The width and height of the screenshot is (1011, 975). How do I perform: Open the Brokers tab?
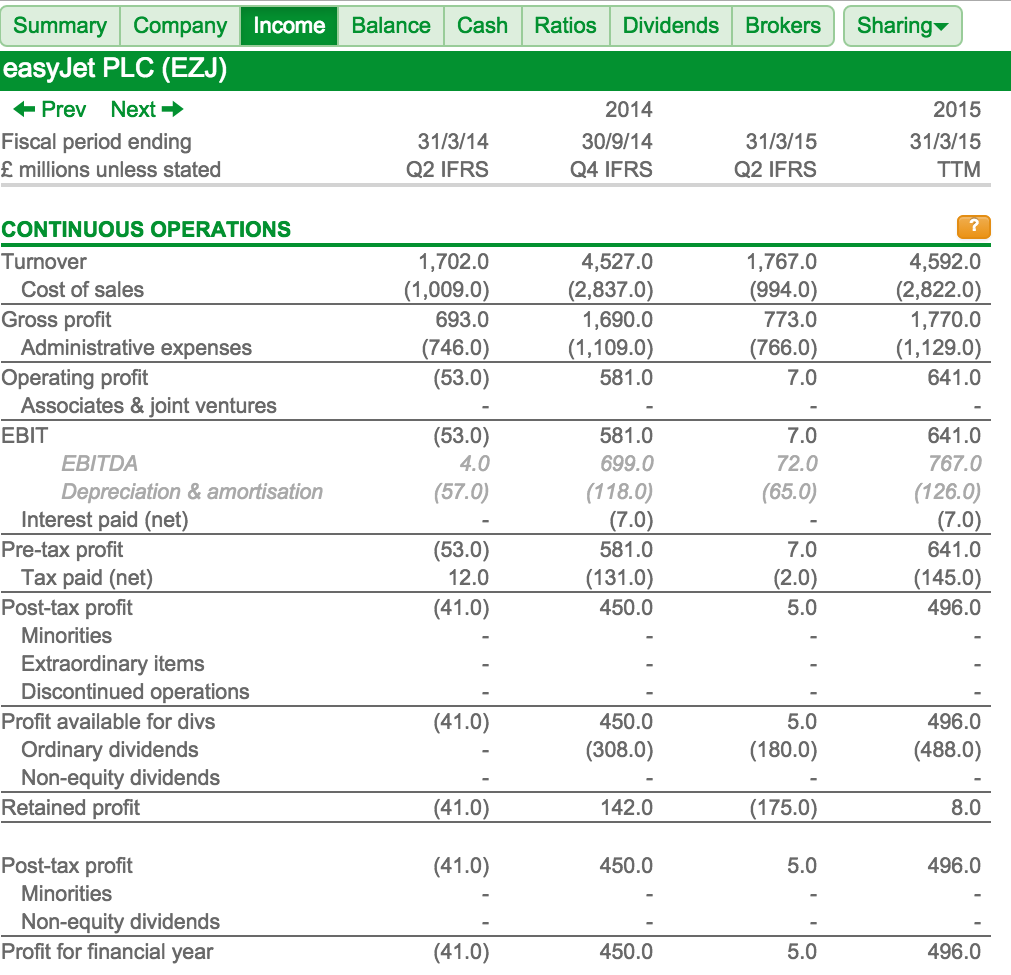click(x=783, y=26)
